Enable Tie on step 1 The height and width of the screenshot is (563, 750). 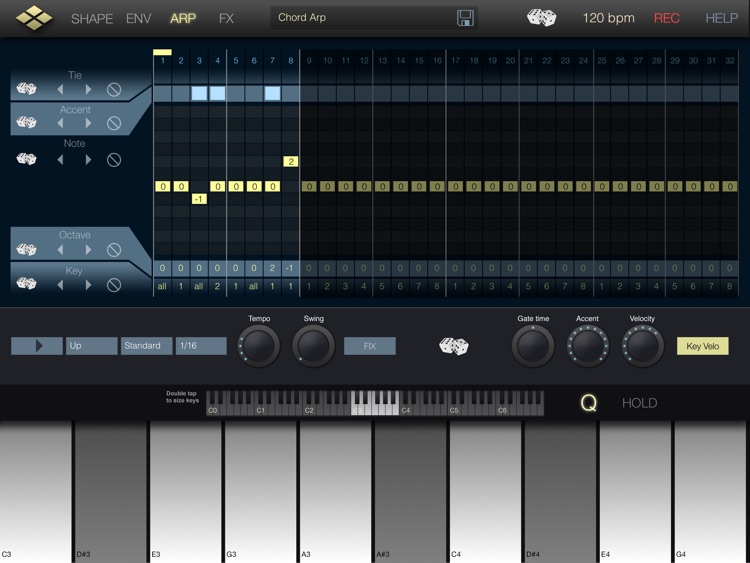(x=163, y=93)
